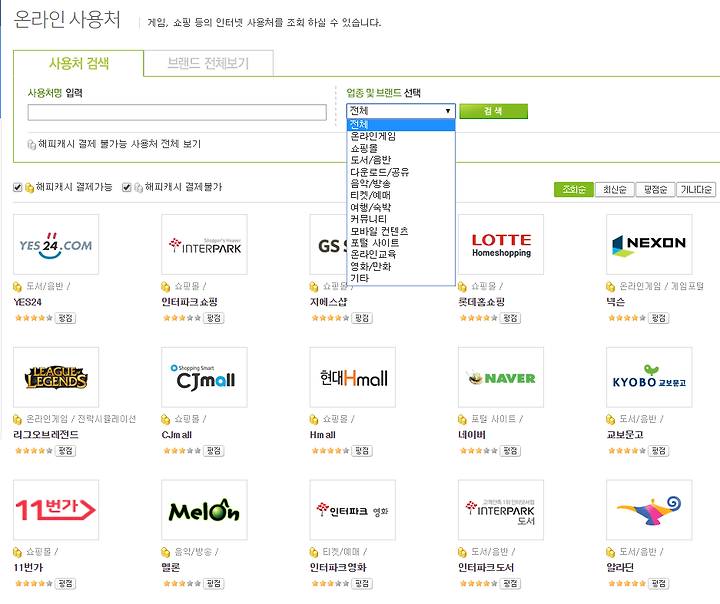Click the 평점 button under 네이버
720x604 pixels.
pyautogui.click(x=510, y=451)
